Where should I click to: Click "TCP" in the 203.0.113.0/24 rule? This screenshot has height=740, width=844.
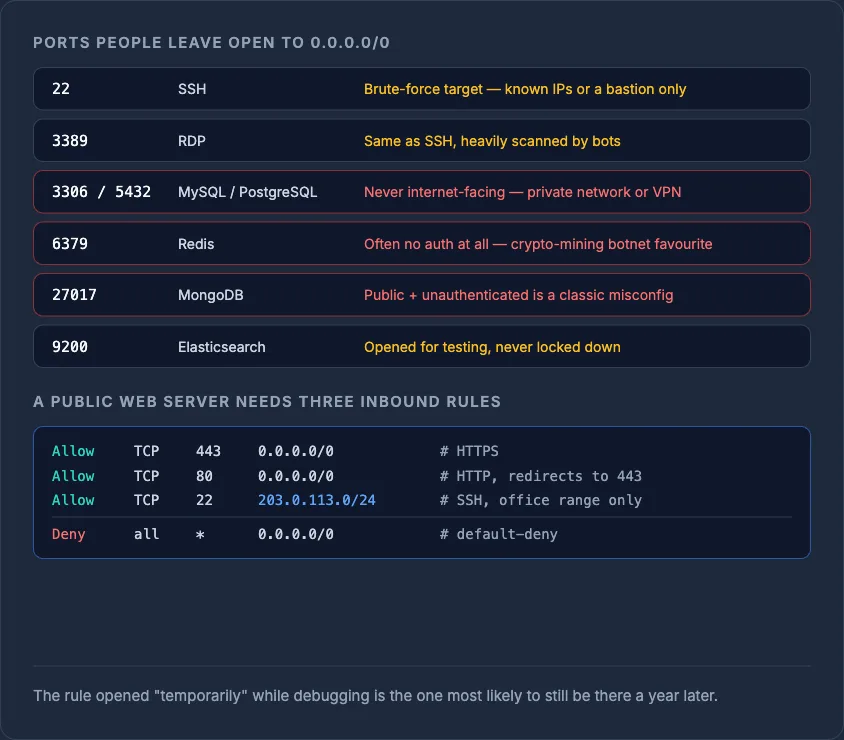pyautogui.click(x=146, y=501)
